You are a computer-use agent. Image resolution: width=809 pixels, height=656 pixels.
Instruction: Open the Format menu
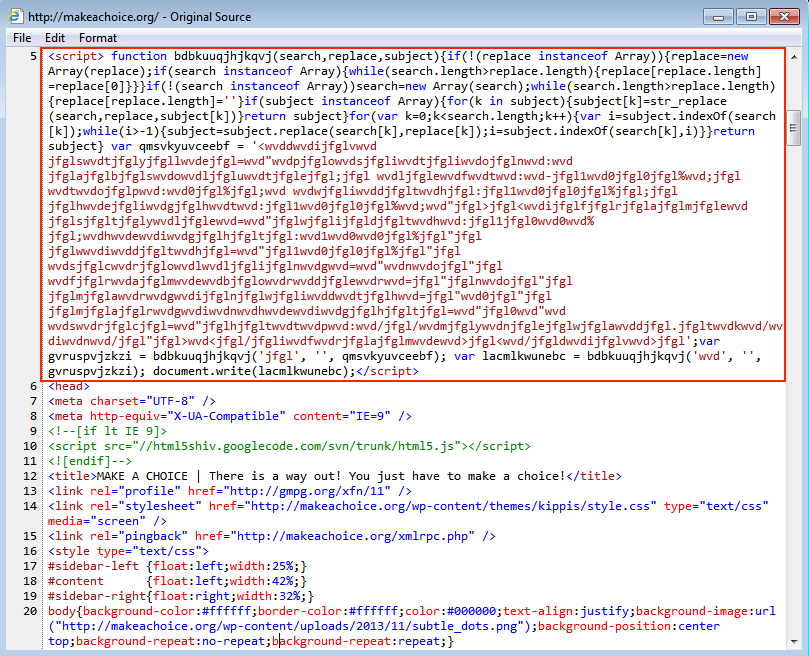(98, 38)
